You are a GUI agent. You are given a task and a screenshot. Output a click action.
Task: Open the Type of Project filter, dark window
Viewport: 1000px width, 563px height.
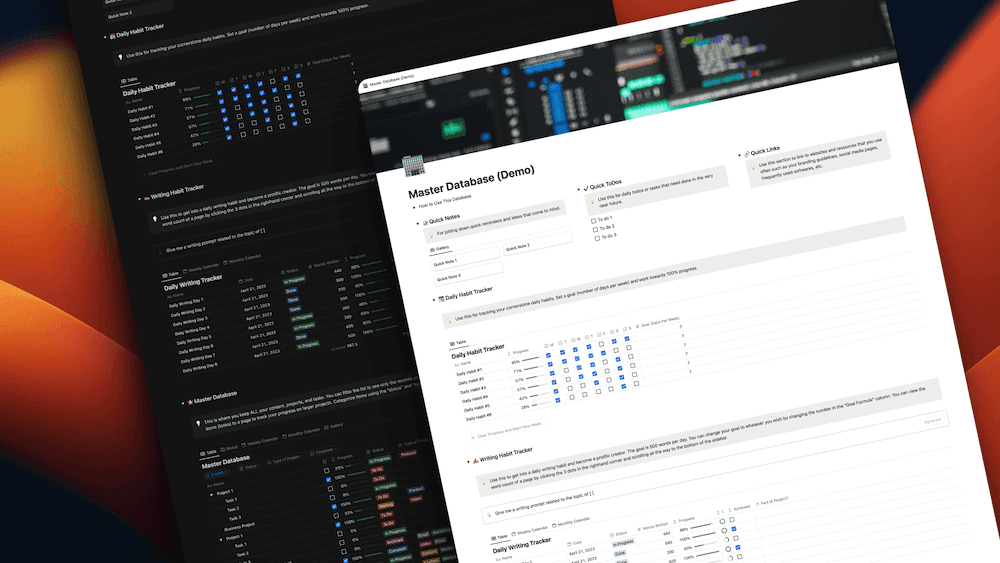[x=284, y=458]
